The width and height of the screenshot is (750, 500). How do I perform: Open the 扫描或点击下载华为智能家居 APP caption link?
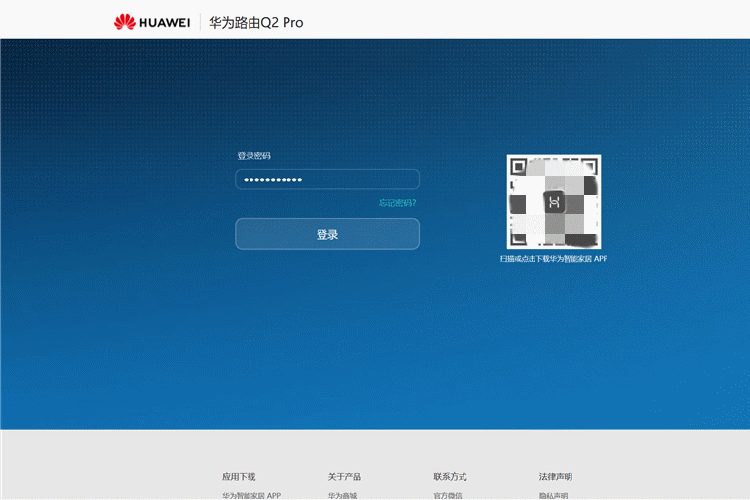pos(553,259)
